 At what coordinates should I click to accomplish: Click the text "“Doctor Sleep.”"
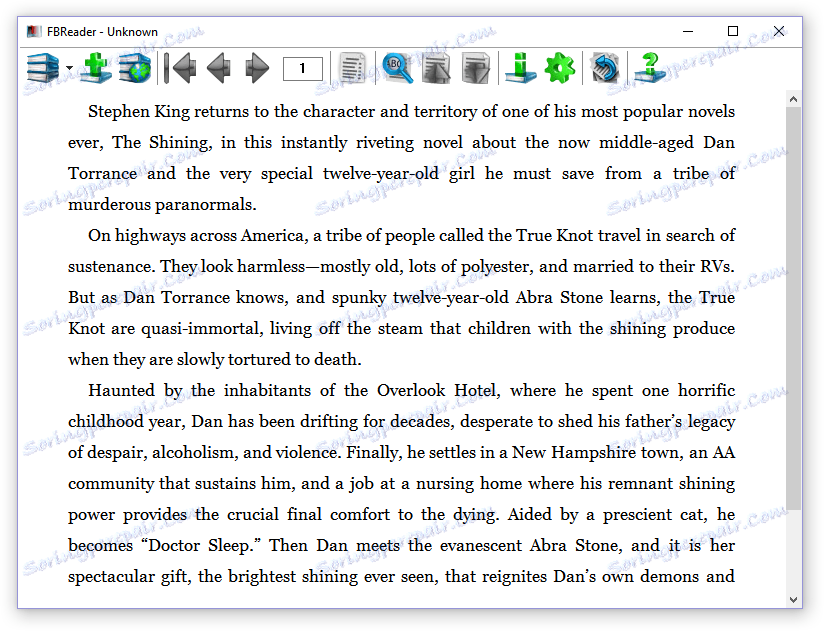pyautogui.click(x=201, y=545)
